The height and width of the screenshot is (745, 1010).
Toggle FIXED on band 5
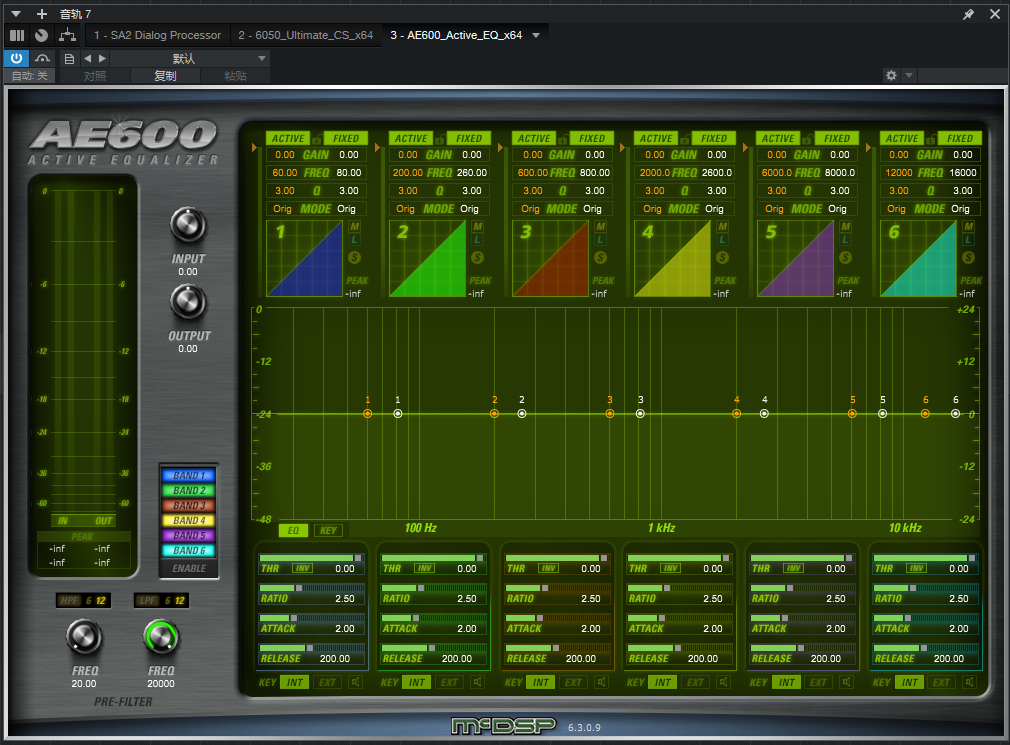click(x=837, y=138)
